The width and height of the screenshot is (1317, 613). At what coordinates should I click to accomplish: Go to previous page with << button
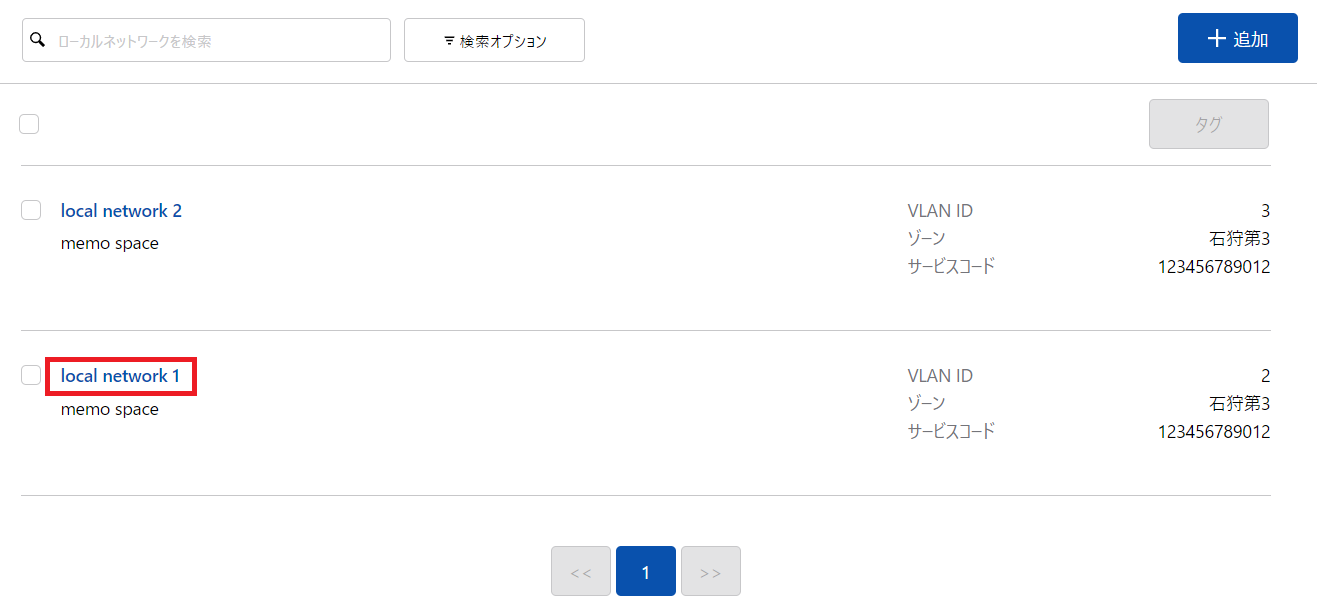click(x=581, y=571)
